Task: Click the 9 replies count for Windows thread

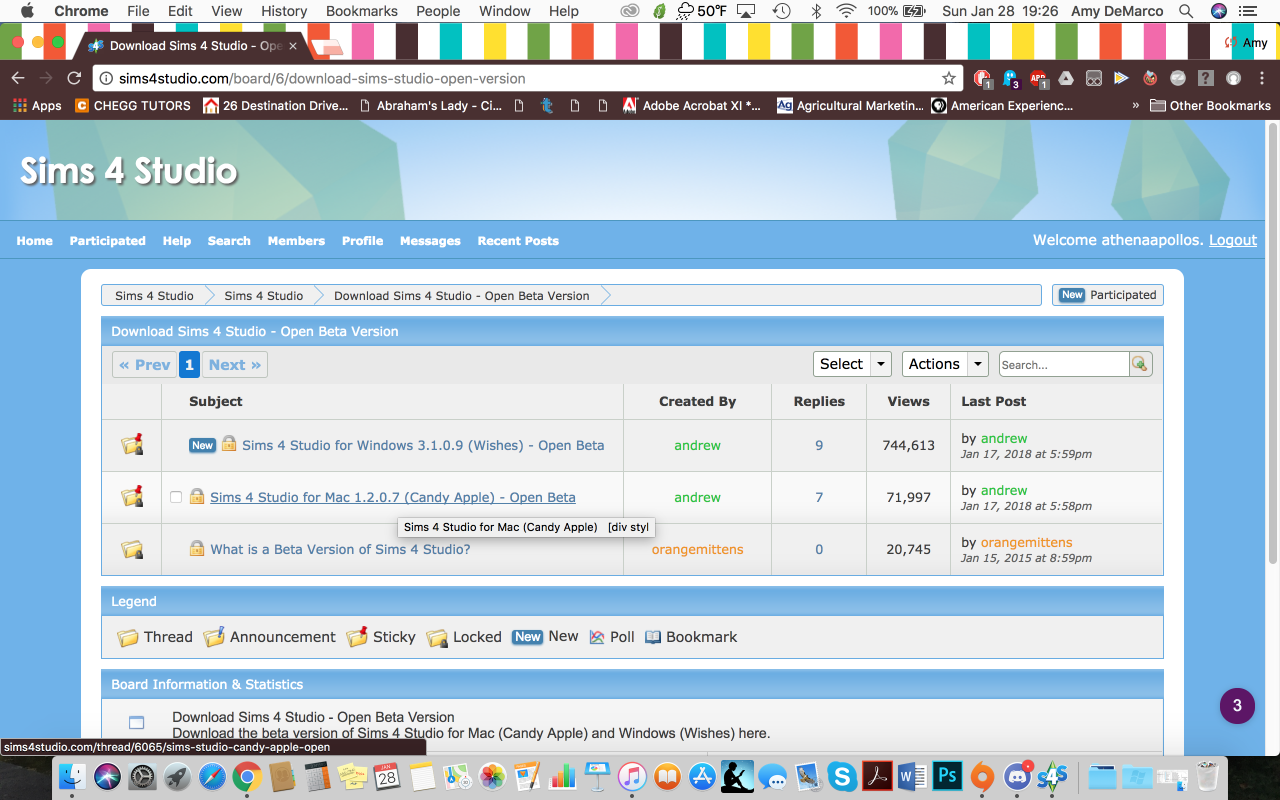Action: 819,445
